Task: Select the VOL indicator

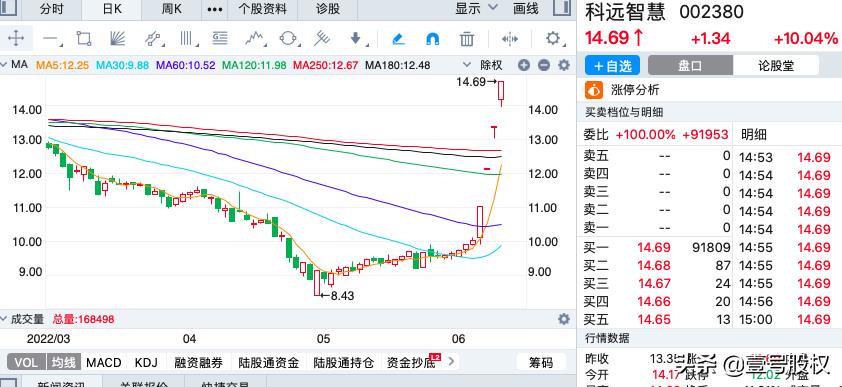Action: [26, 362]
